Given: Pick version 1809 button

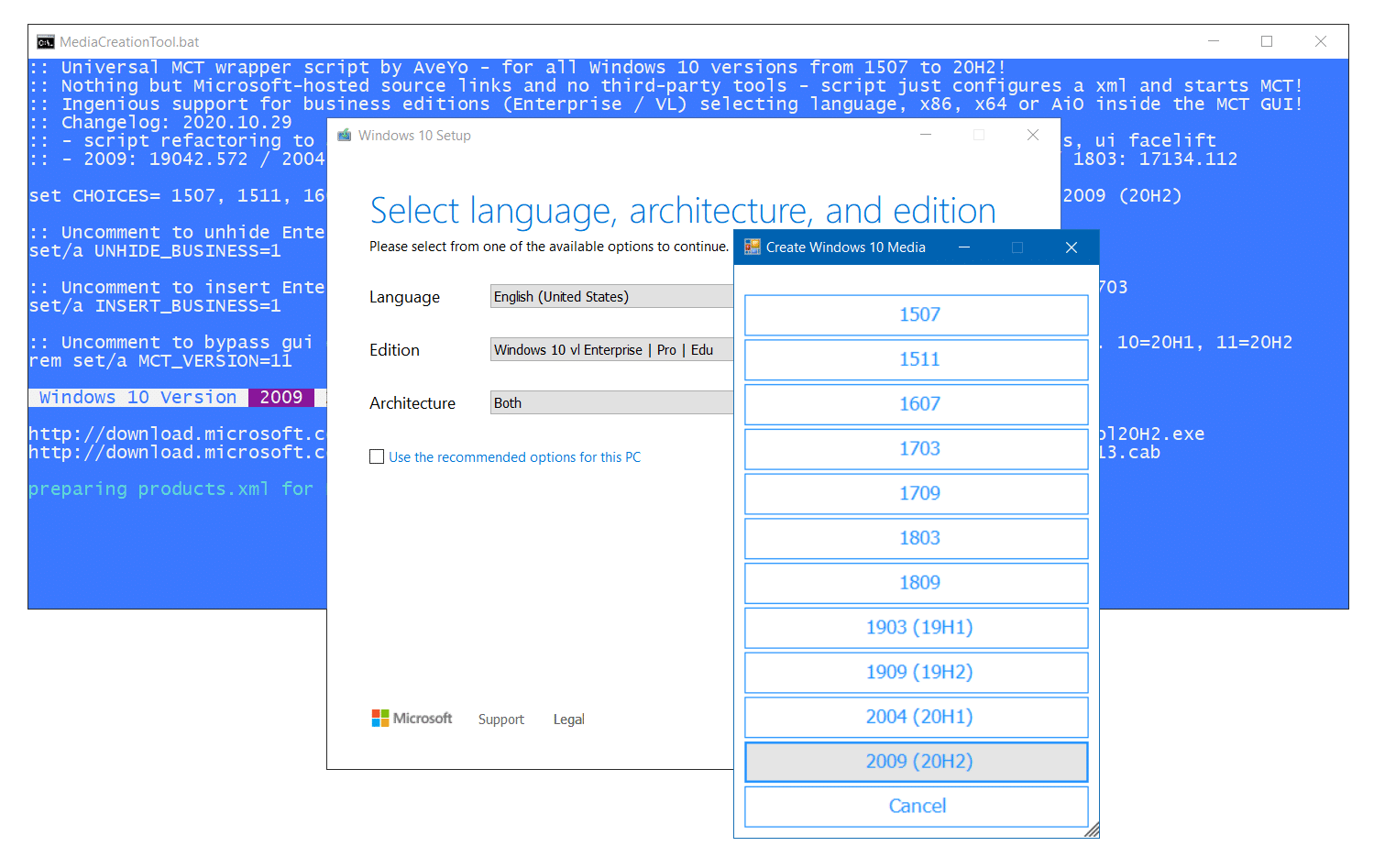Looking at the screenshot, I should 916,583.
